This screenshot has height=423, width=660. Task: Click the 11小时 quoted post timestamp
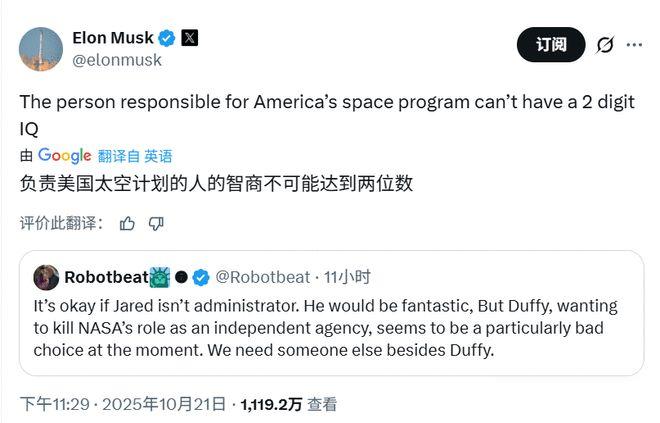click(347, 277)
